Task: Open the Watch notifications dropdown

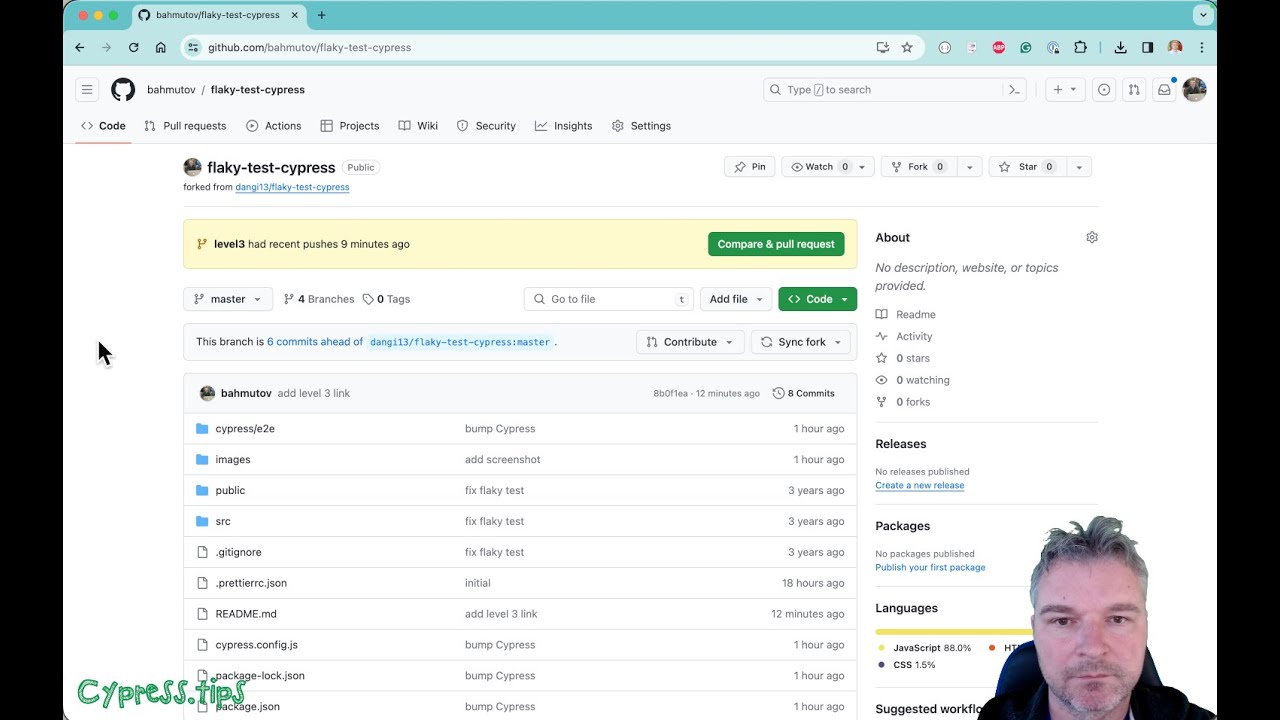Action: [828, 167]
